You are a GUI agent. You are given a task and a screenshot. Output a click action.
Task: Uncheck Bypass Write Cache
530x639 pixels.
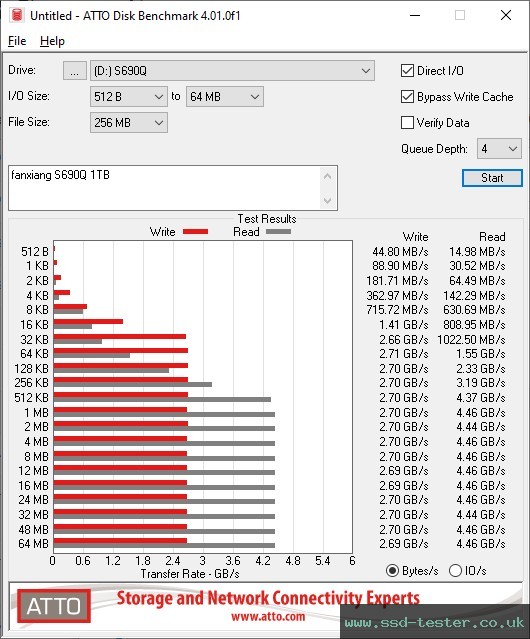(407, 97)
